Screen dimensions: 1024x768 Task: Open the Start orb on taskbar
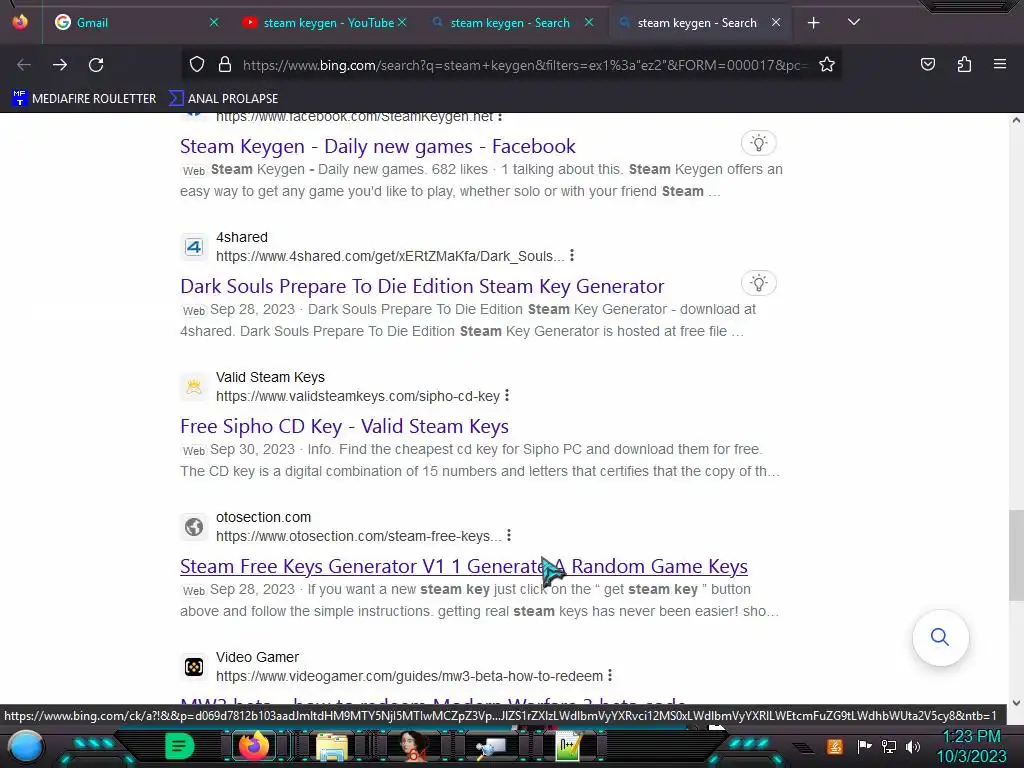pyautogui.click(x=27, y=746)
